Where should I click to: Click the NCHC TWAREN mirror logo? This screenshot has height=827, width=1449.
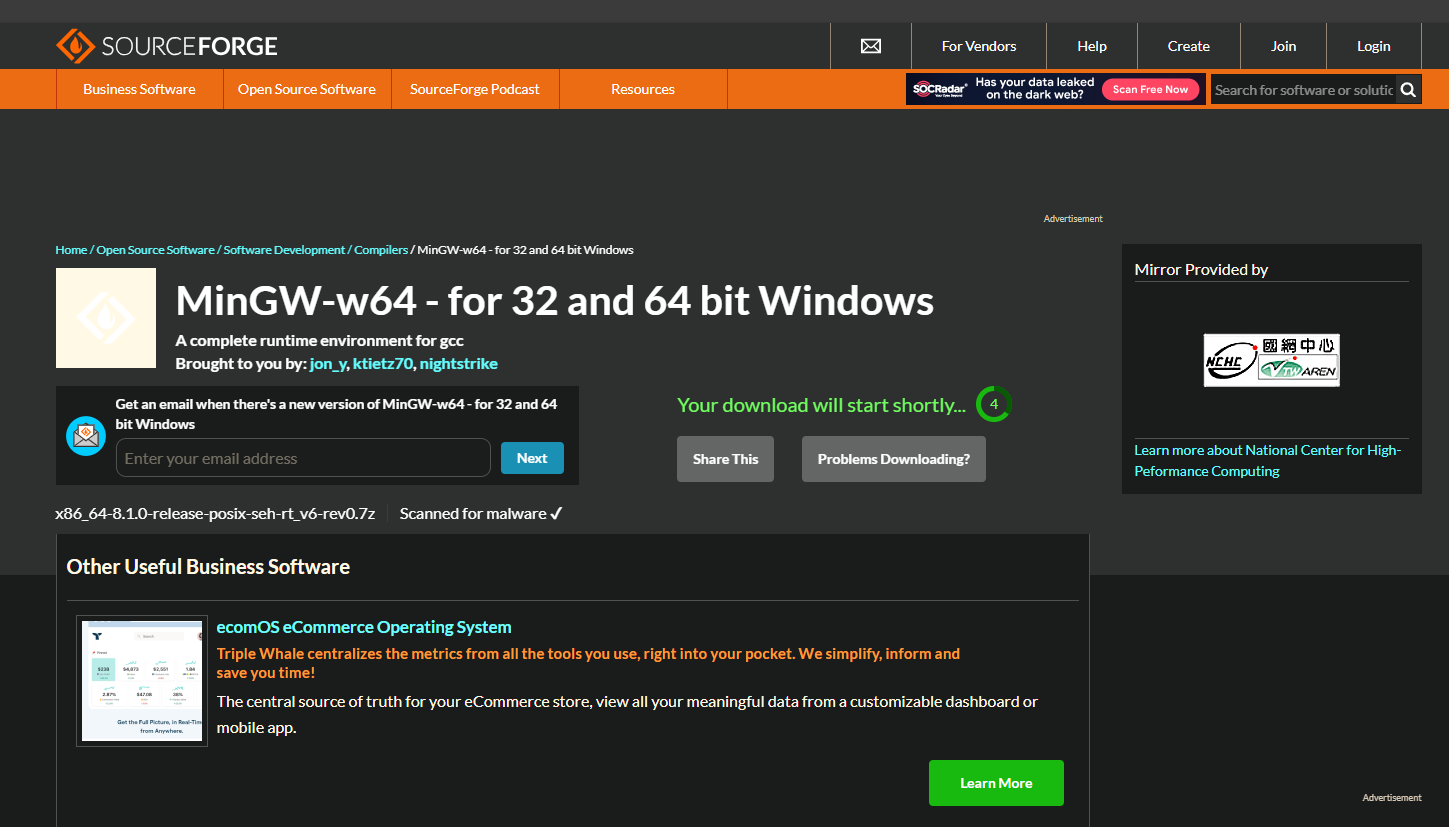point(1271,360)
